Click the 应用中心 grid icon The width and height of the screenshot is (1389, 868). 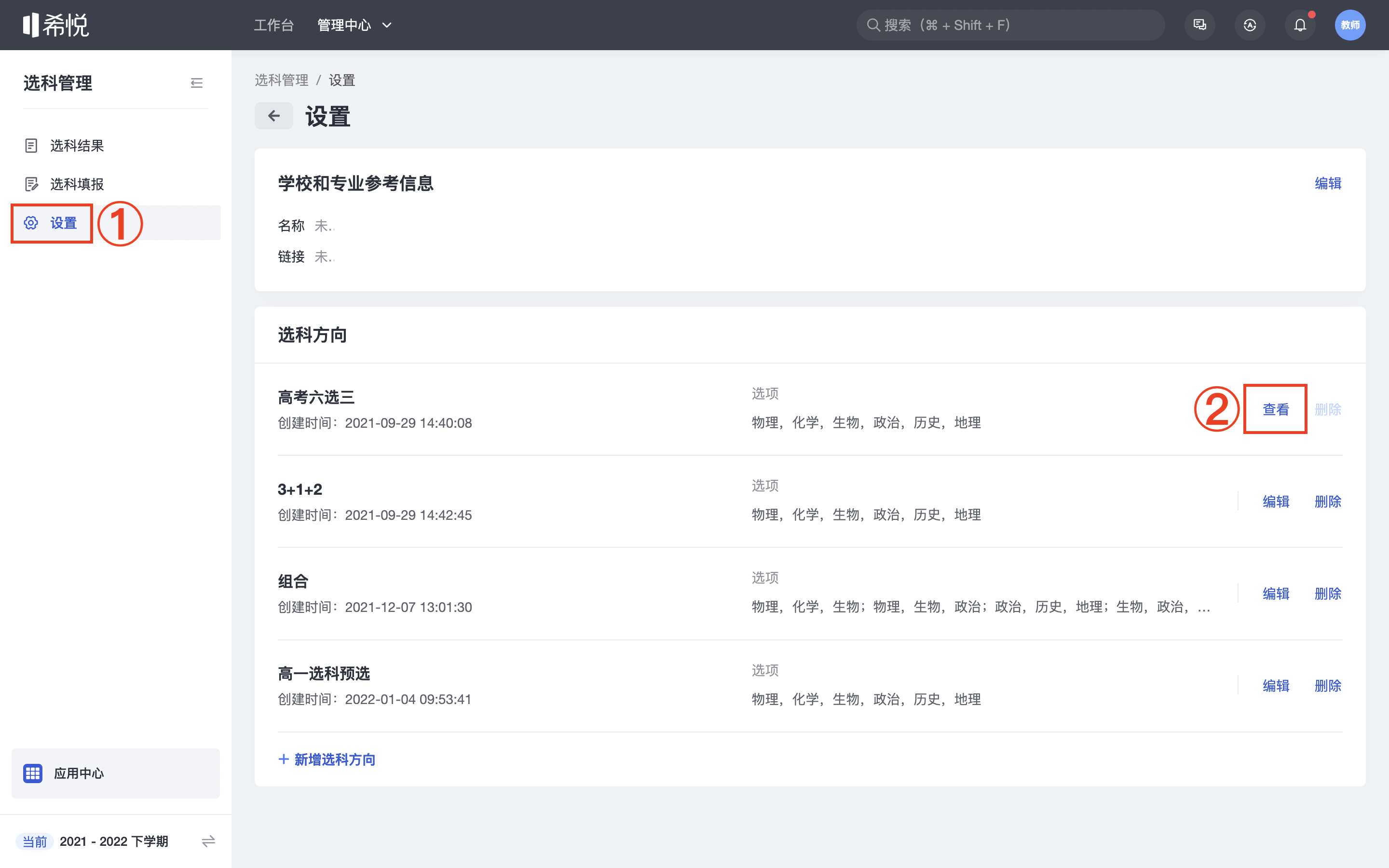[33, 773]
